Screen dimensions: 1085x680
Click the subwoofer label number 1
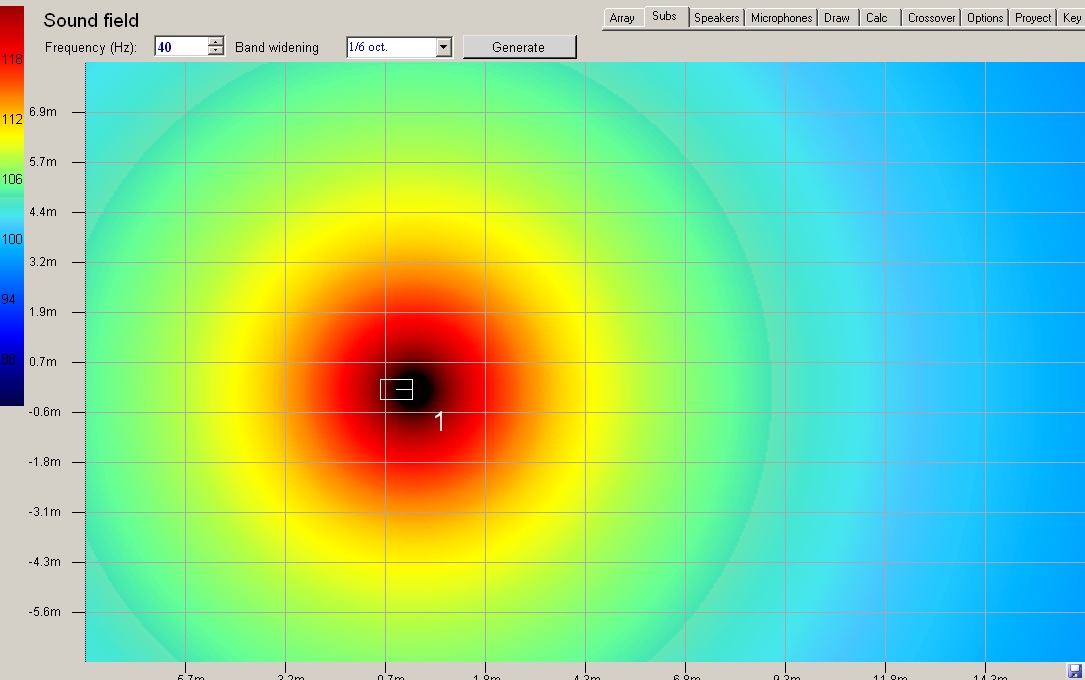(x=439, y=421)
